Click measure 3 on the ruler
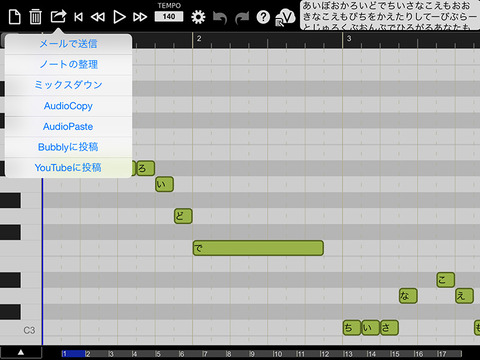The image size is (480, 360). (349, 38)
